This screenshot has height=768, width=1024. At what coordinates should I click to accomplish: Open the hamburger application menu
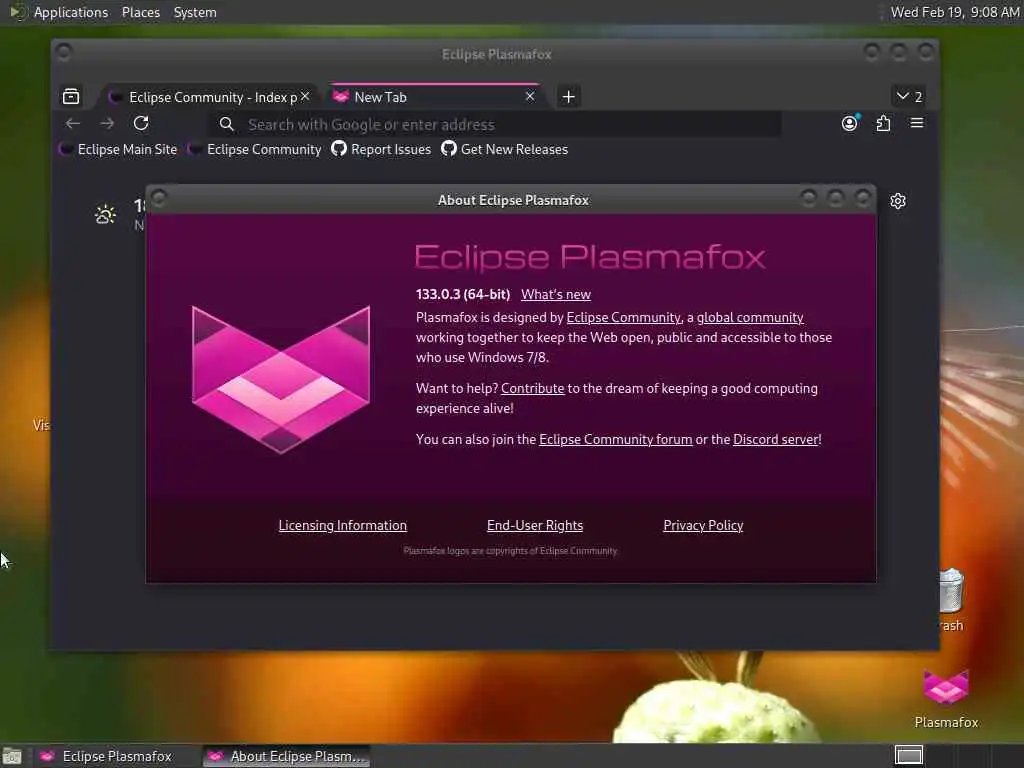(x=917, y=123)
